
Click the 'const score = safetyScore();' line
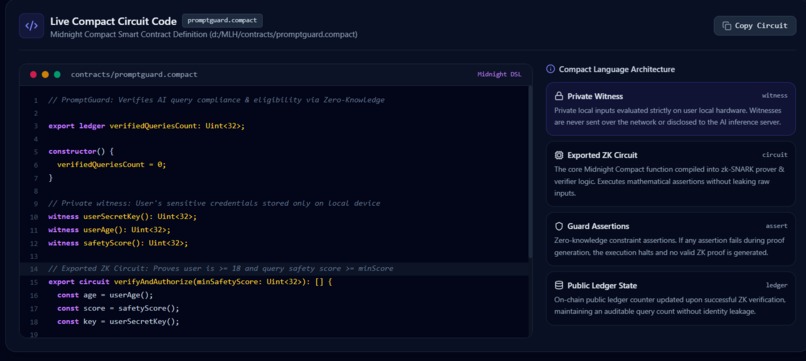coord(118,309)
